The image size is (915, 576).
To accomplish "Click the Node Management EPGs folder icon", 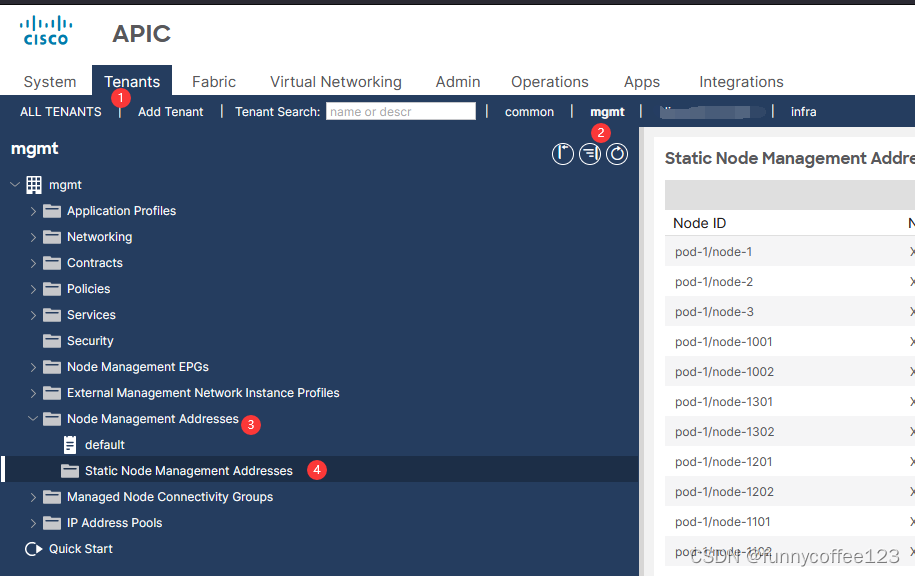I will (52, 366).
